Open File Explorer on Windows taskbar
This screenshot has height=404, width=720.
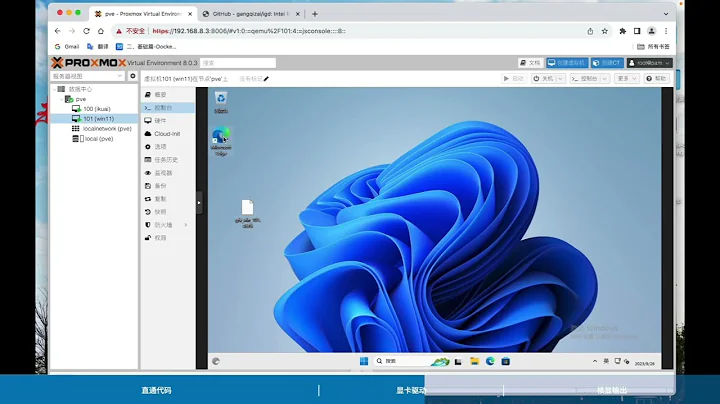474,361
